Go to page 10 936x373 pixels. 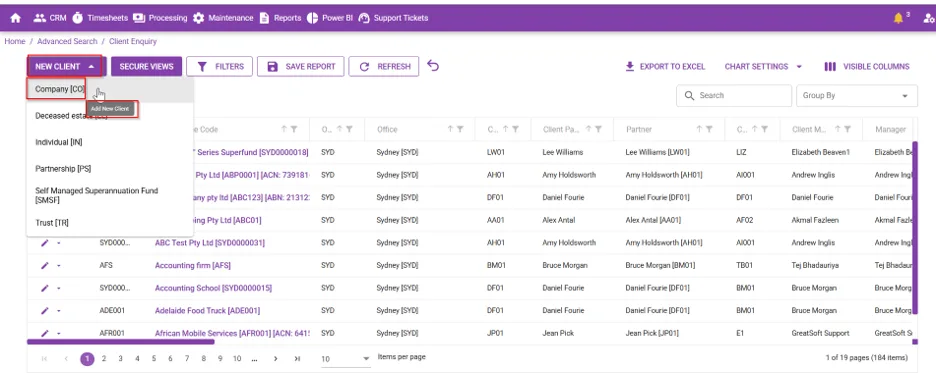(x=237, y=359)
